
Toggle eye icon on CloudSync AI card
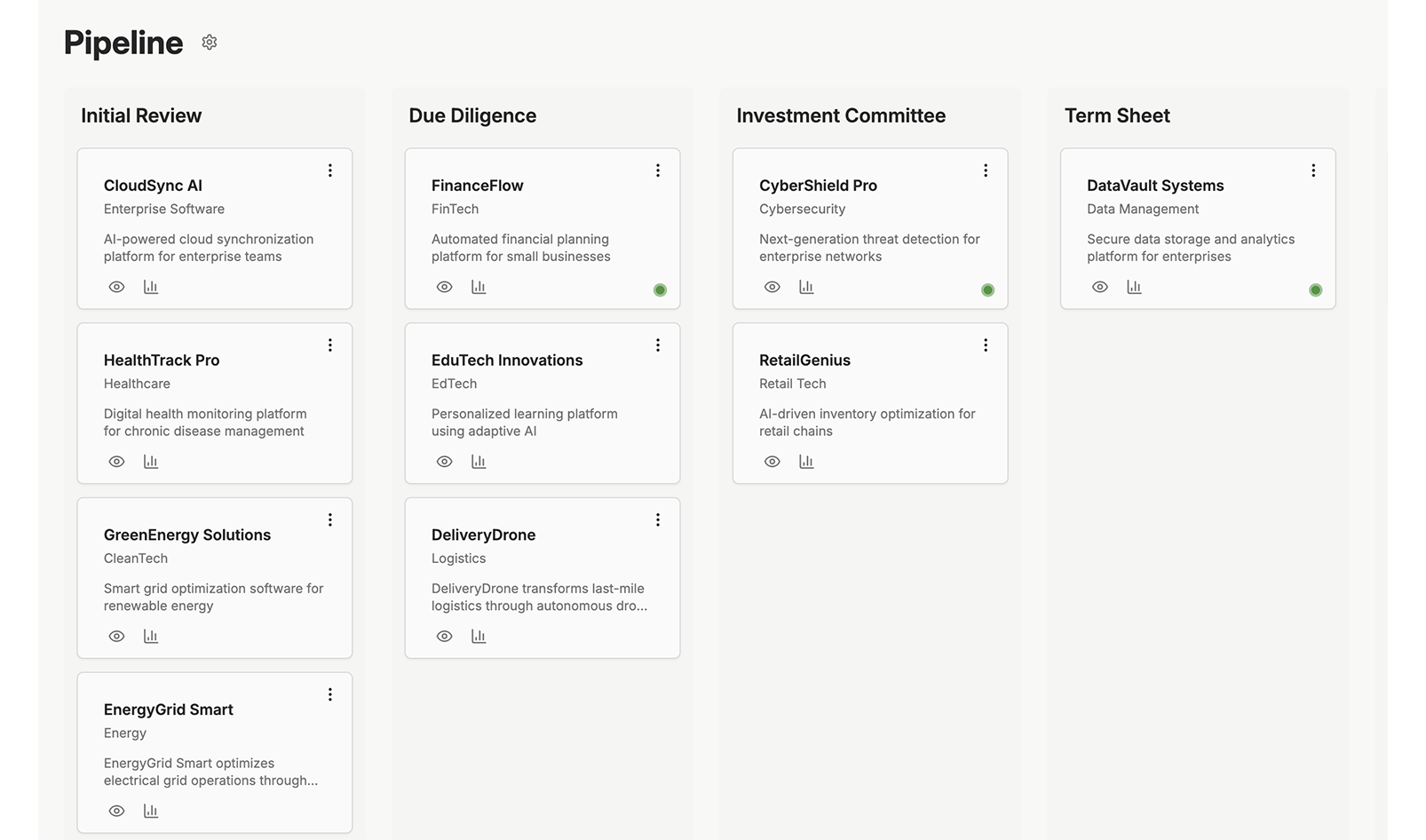(x=116, y=287)
